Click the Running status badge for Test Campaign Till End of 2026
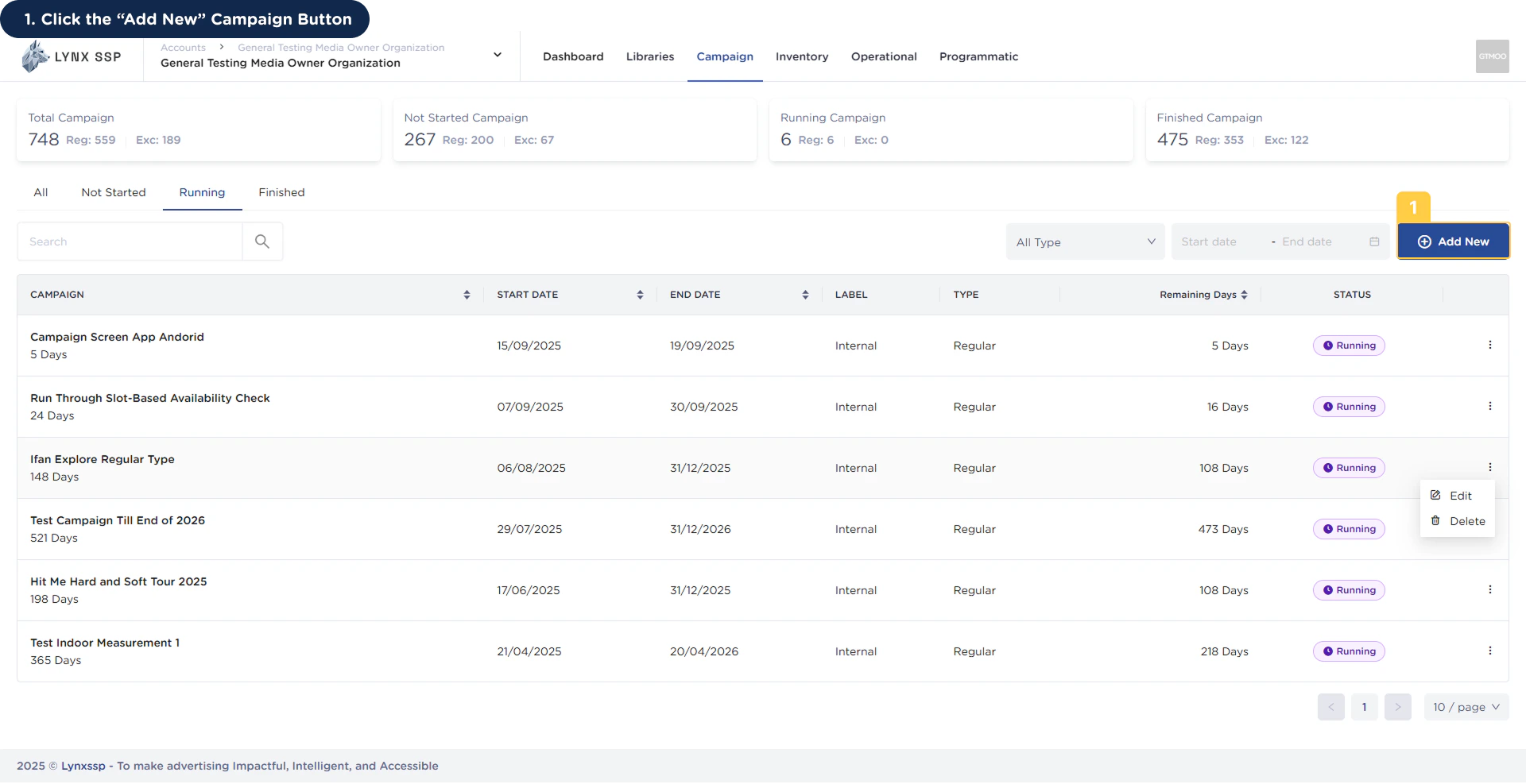The image size is (1526, 784). [x=1349, y=529]
